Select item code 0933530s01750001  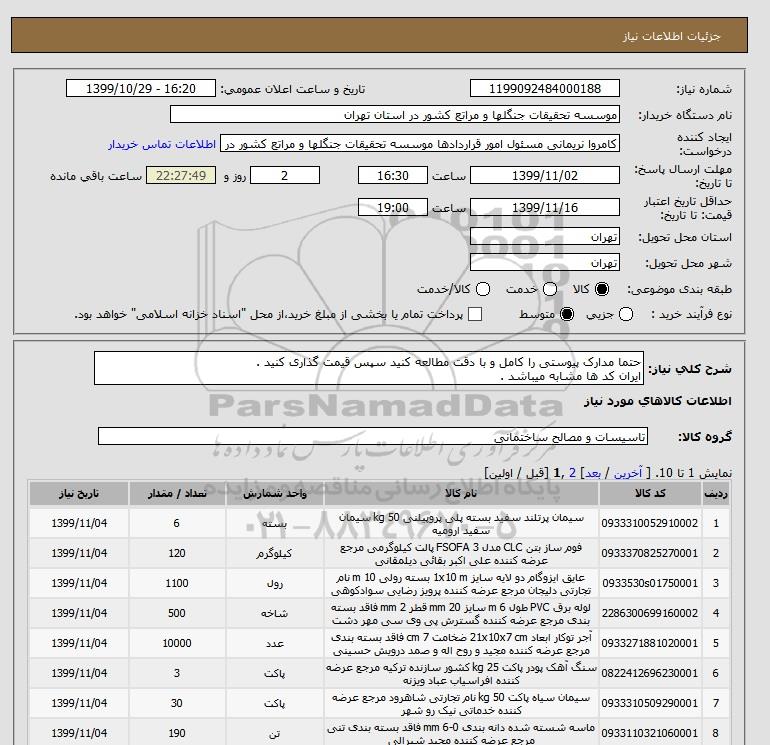coord(650,583)
